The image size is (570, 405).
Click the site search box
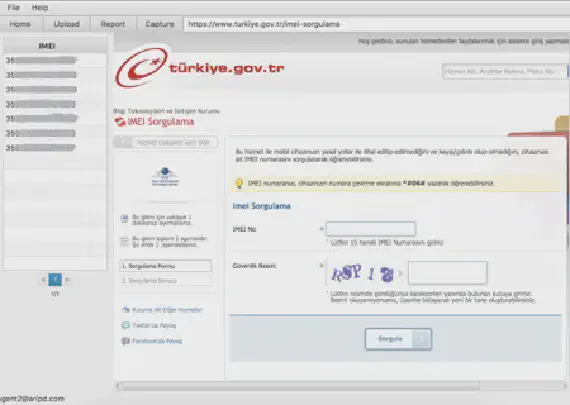coord(504,71)
